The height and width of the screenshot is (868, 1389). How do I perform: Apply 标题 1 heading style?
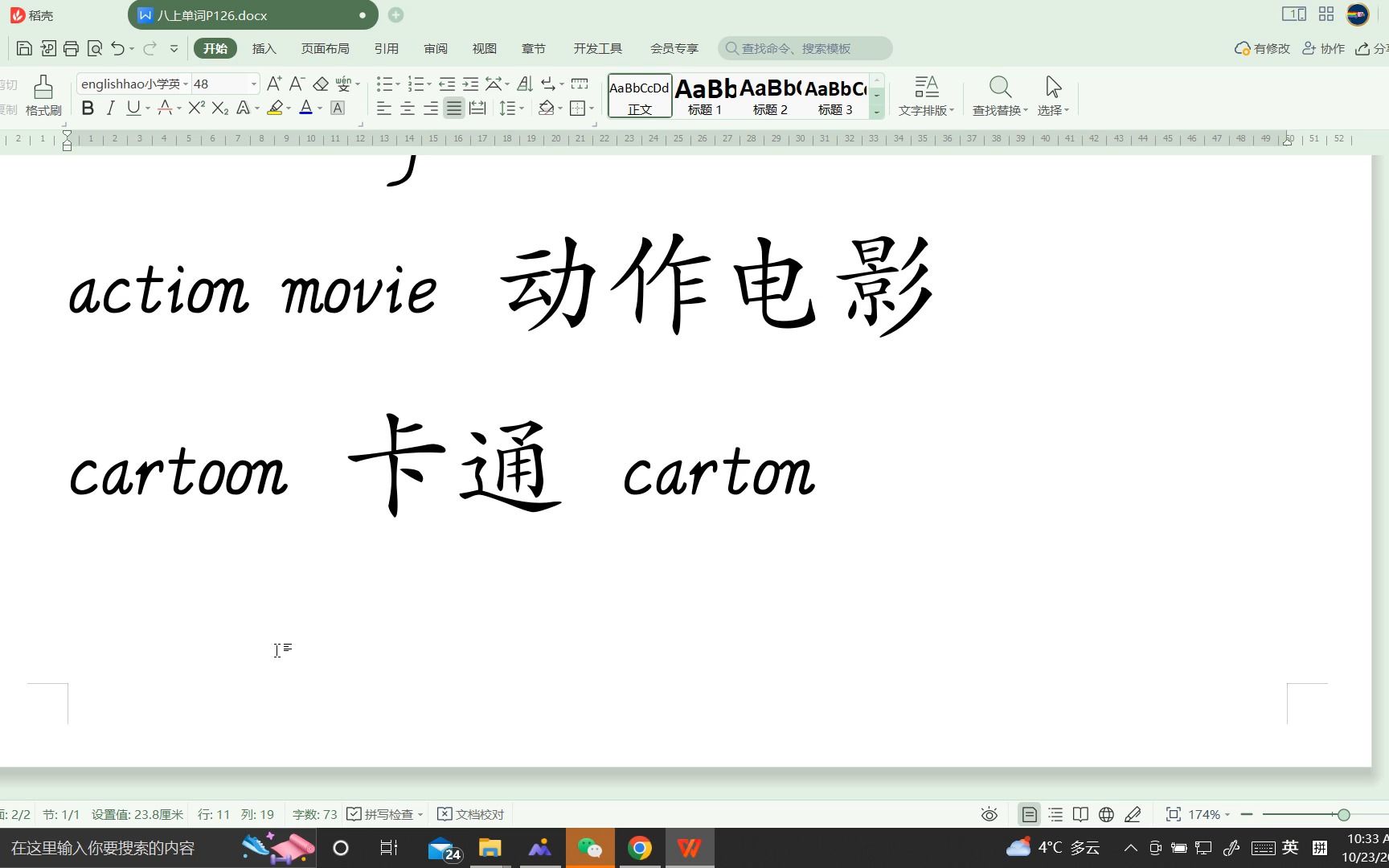click(x=705, y=96)
